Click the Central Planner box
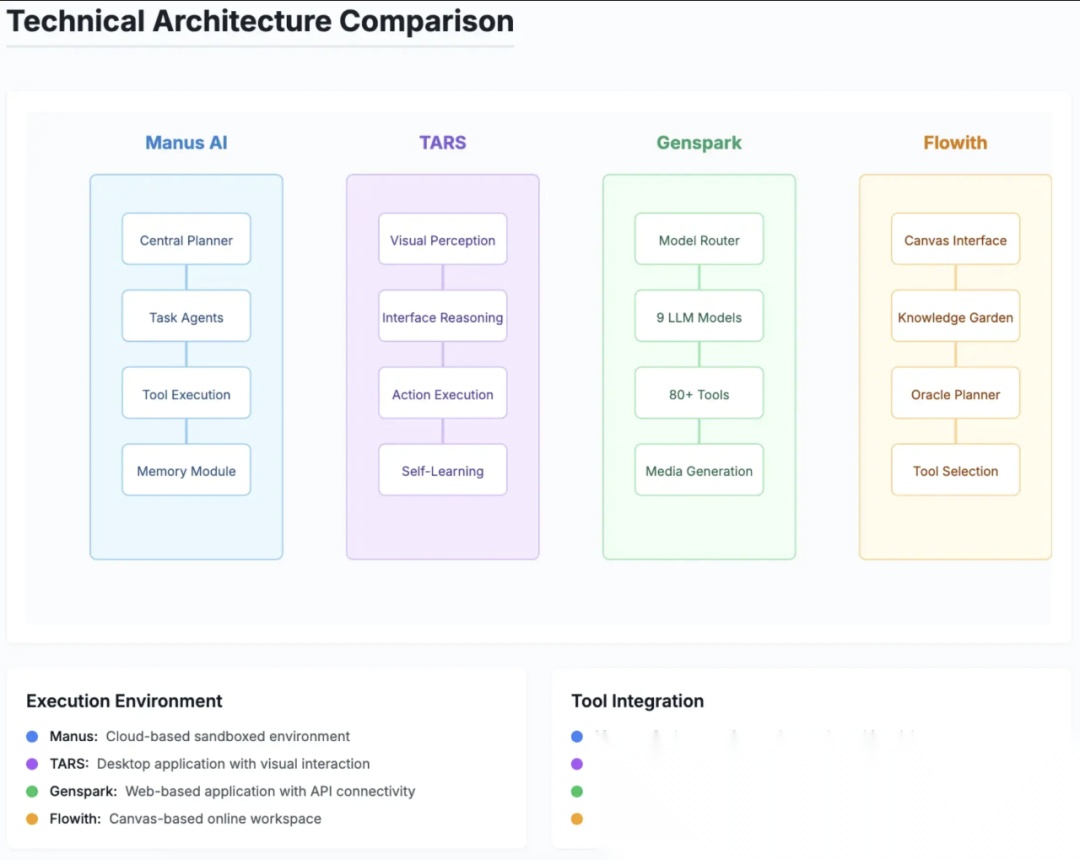This screenshot has height=860, width=1080. point(187,240)
